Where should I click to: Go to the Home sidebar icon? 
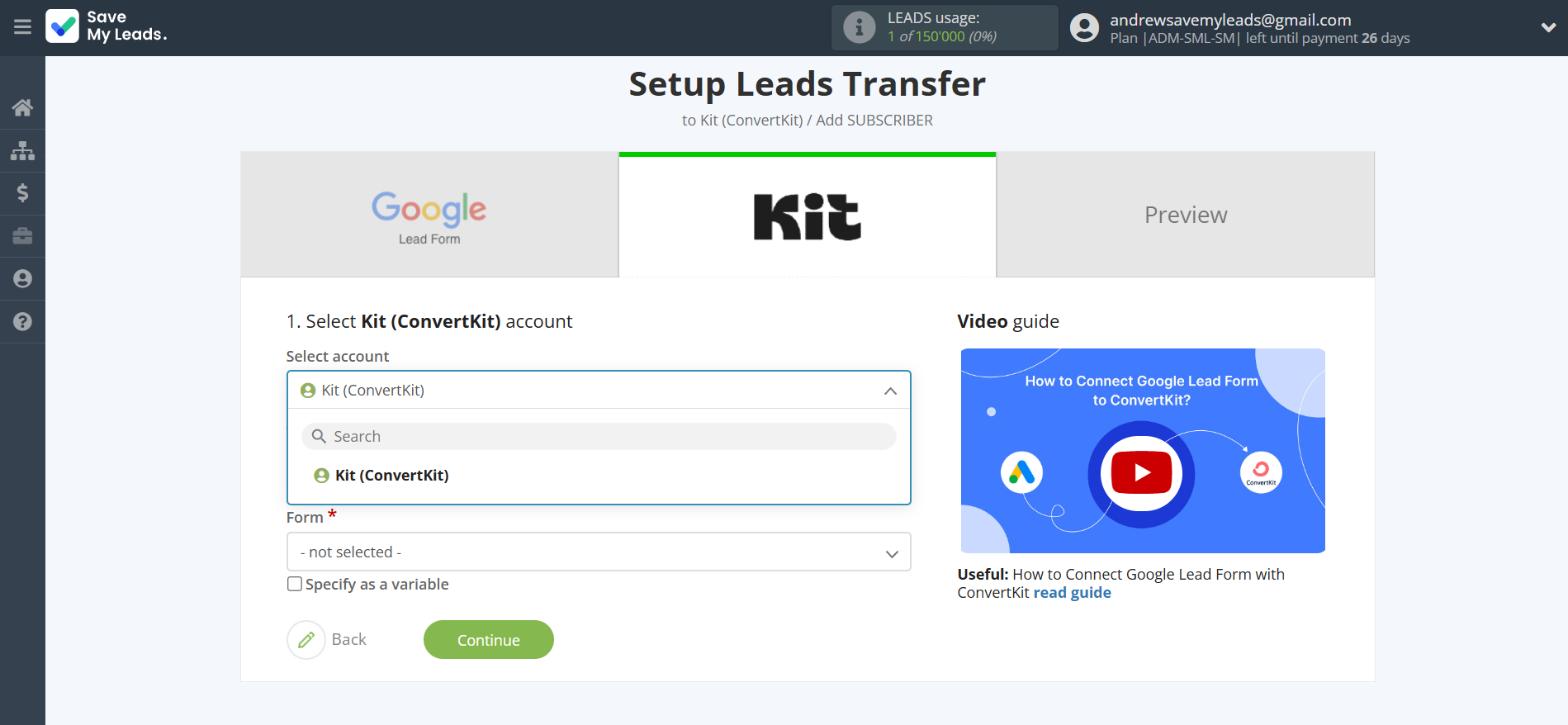point(22,107)
